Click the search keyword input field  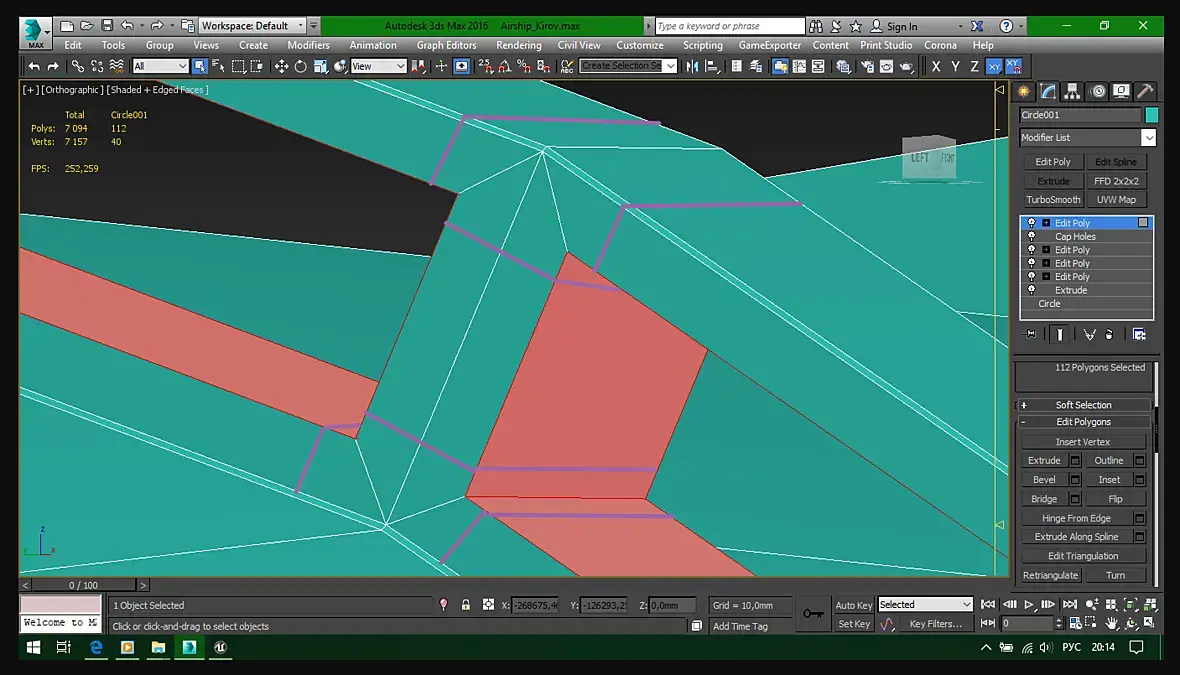point(729,26)
